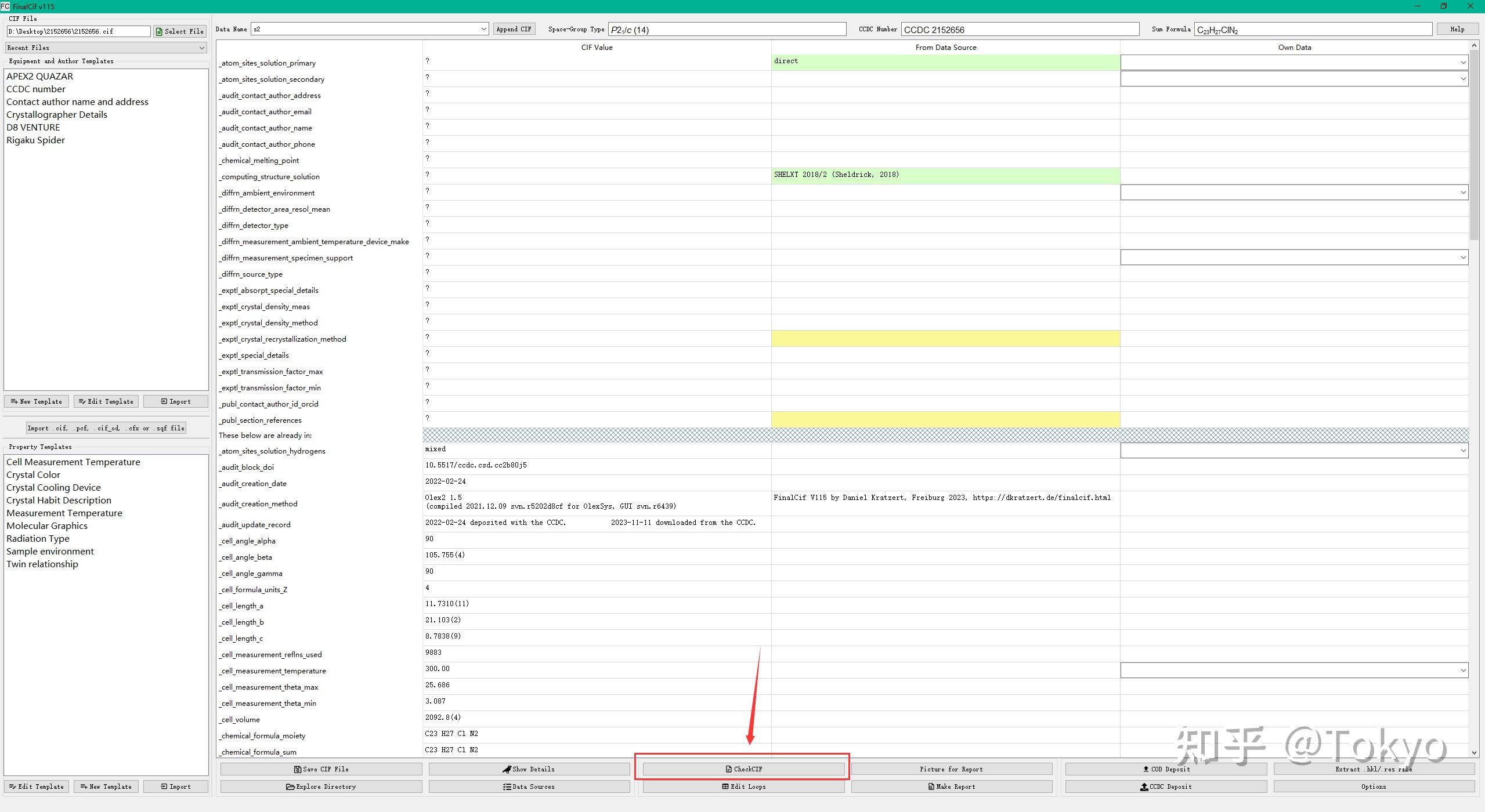Start the COD Deposit upload
This screenshot has height=812, width=1485.
tap(1166, 769)
